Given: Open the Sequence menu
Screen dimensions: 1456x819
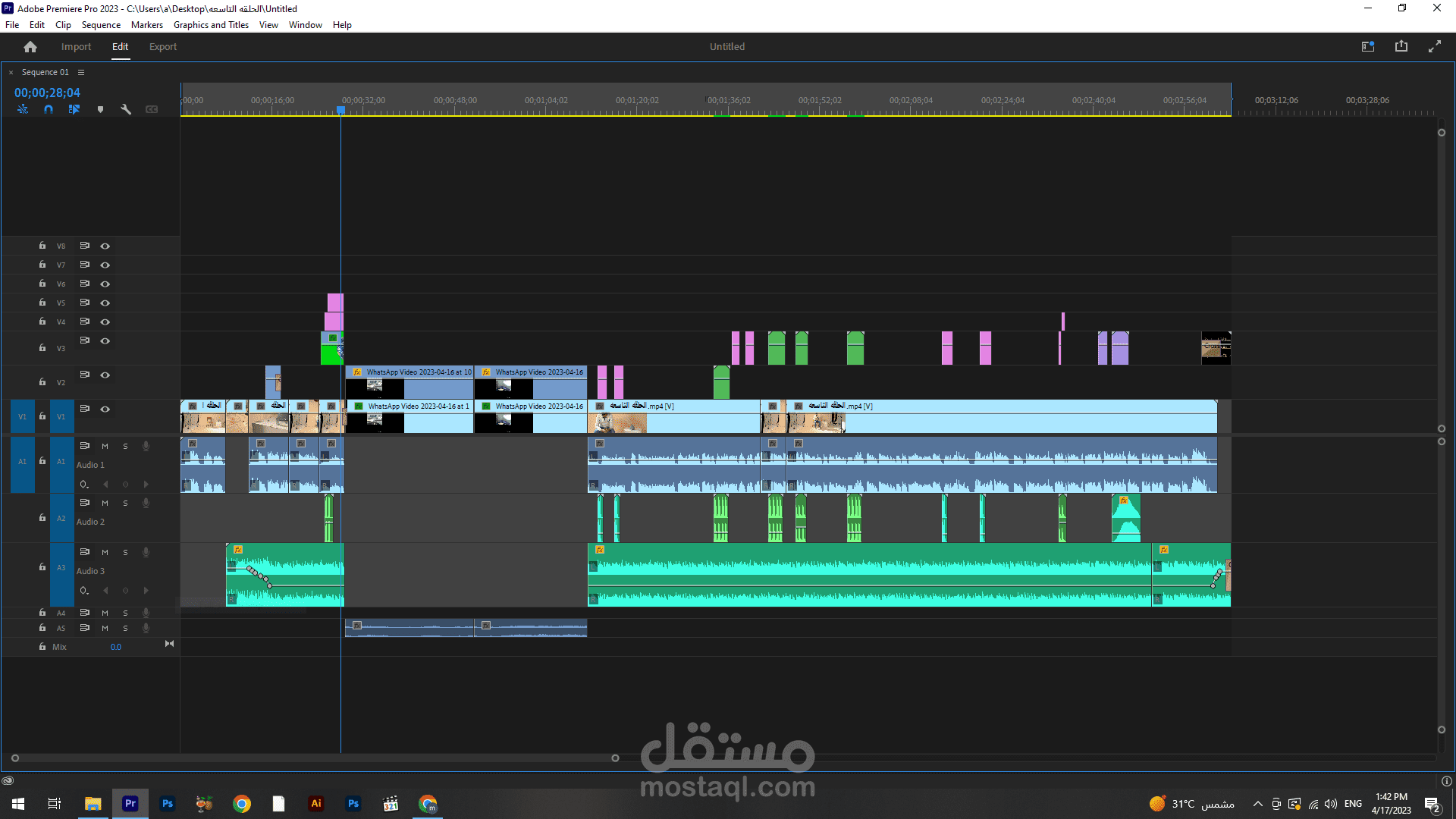Looking at the screenshot, I should click(101, 25).
